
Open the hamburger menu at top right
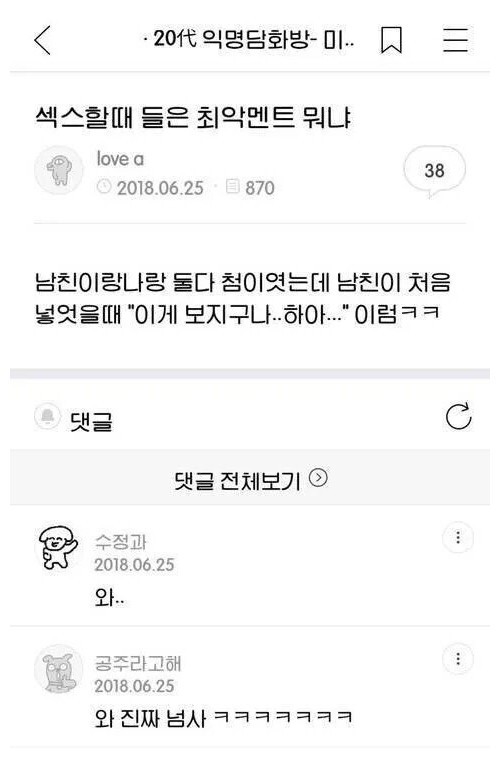[456, 40]
